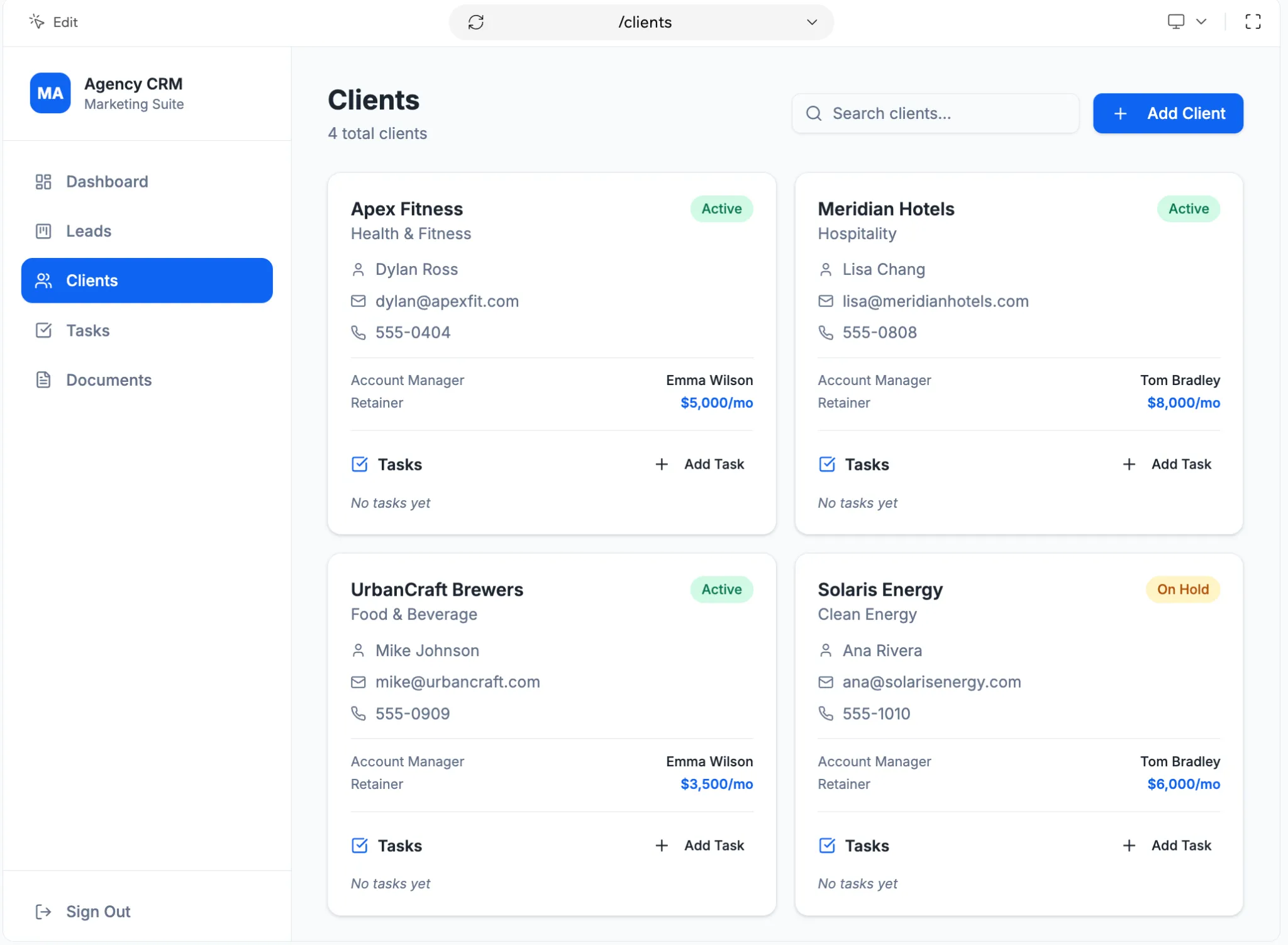Click Add Task on UrbanCraft Brewers card
This screenshot has width=1288, height=945.
(x=701, y=846)
